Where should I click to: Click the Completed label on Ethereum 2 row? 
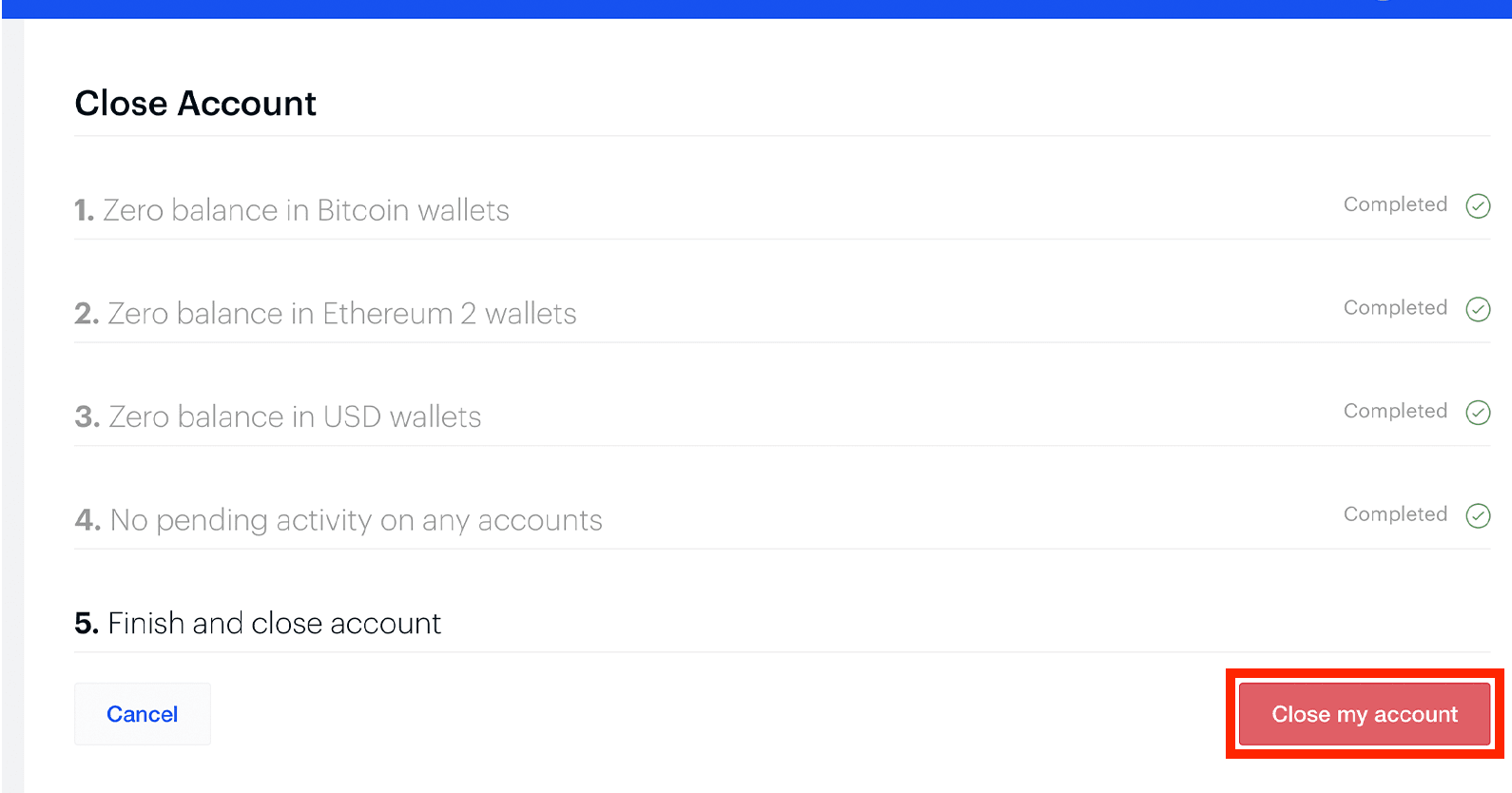coord(1395,308)
